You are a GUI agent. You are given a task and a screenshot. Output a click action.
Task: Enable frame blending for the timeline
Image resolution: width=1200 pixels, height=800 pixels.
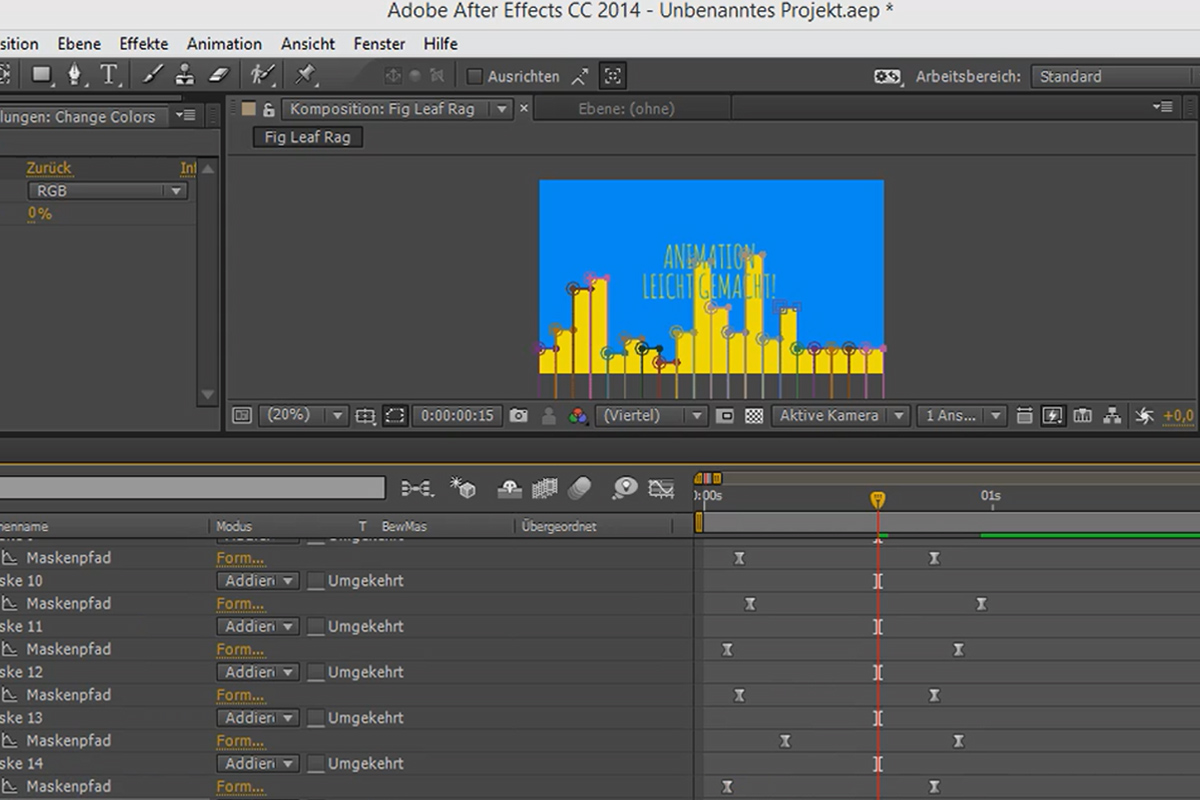coord(544,488)
